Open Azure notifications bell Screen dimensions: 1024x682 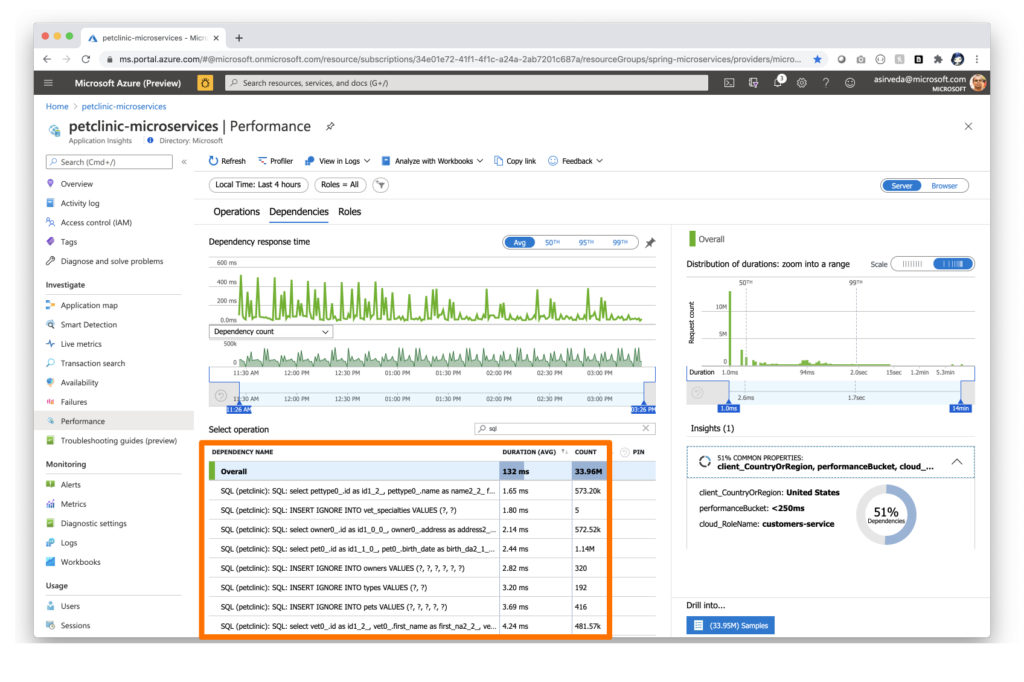coord(777,83)
